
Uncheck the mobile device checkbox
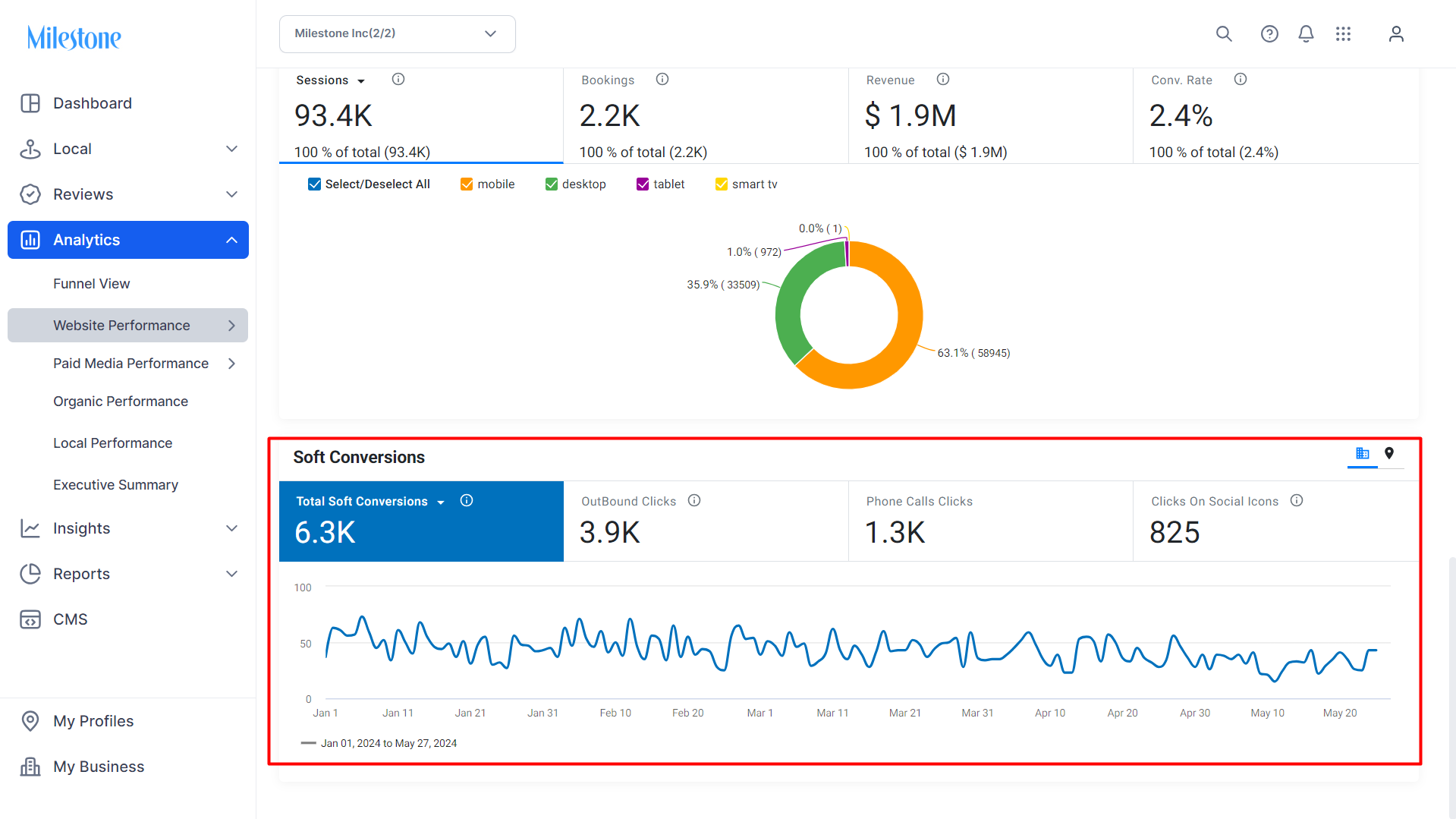(467, 184)
